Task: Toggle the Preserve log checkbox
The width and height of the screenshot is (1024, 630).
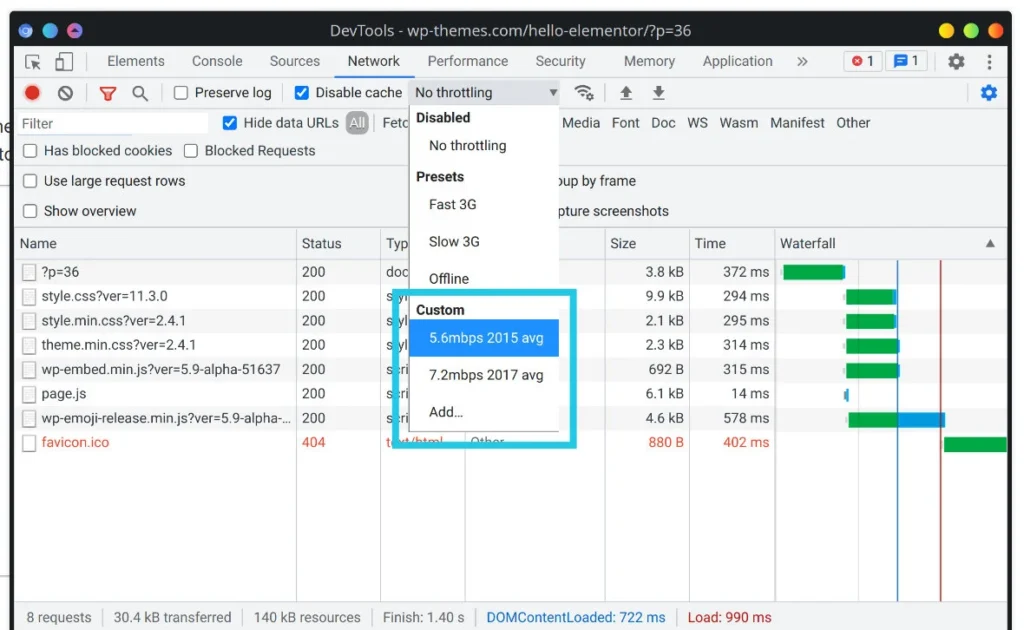Action: (x=181, y=93)
